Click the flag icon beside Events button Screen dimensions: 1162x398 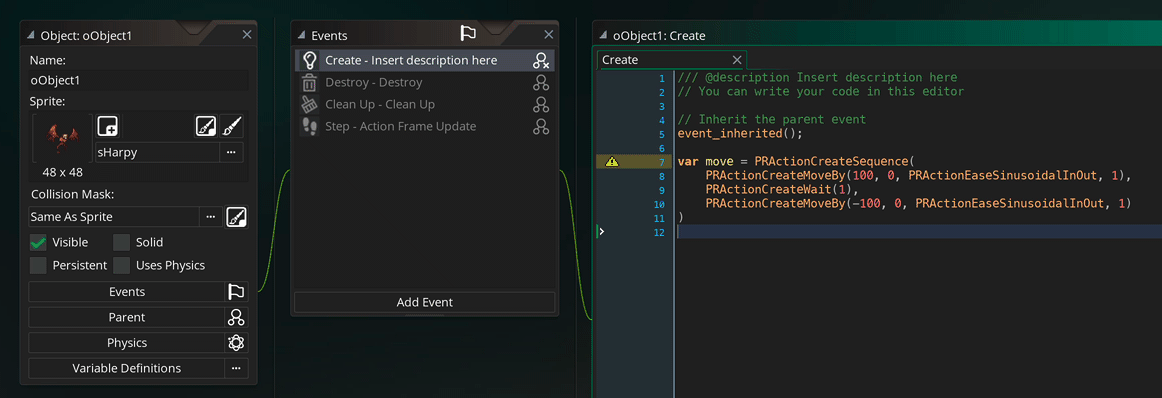pos(236,292)
